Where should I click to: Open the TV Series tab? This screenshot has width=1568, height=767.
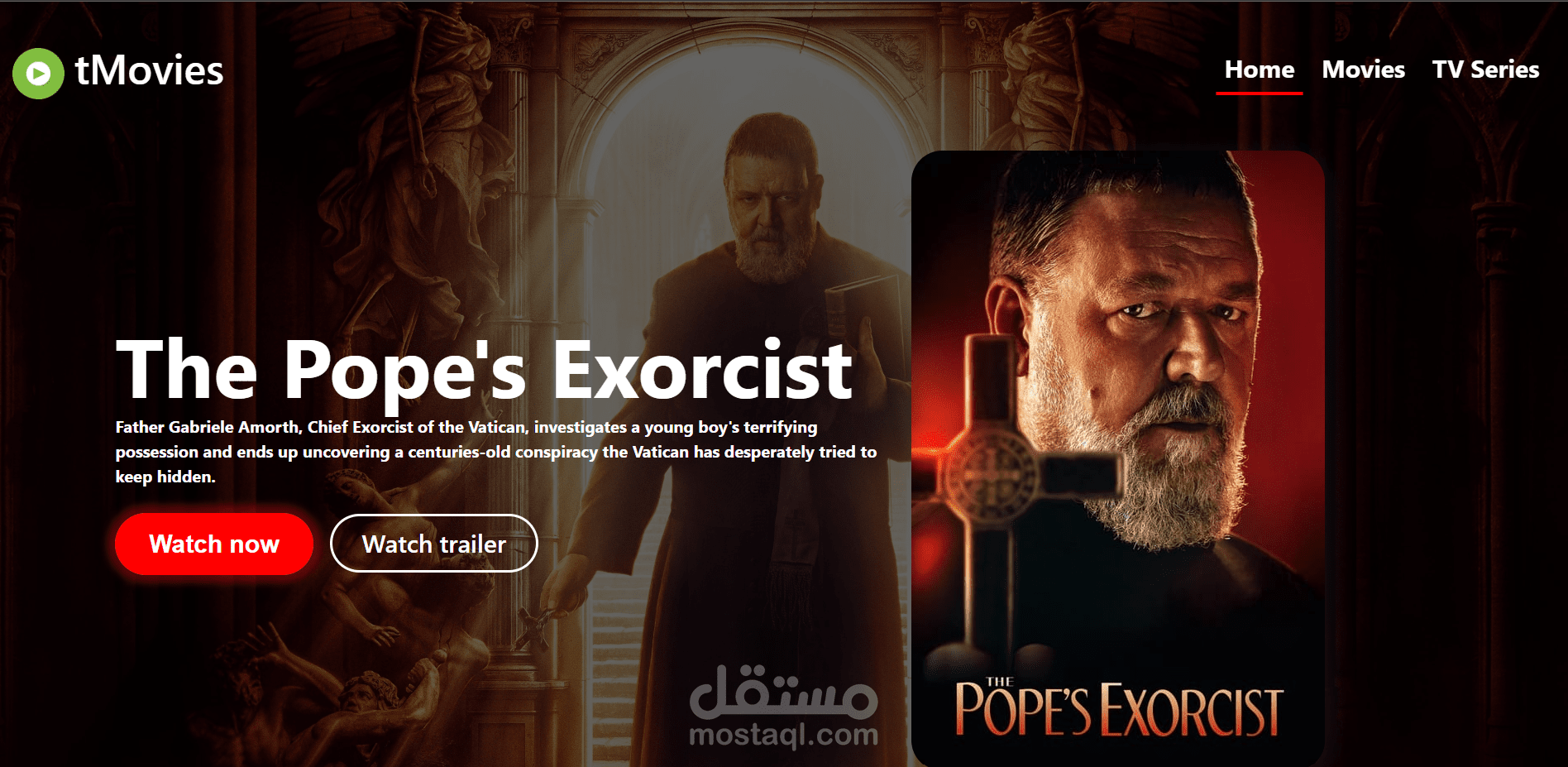tap(1485, 70)
